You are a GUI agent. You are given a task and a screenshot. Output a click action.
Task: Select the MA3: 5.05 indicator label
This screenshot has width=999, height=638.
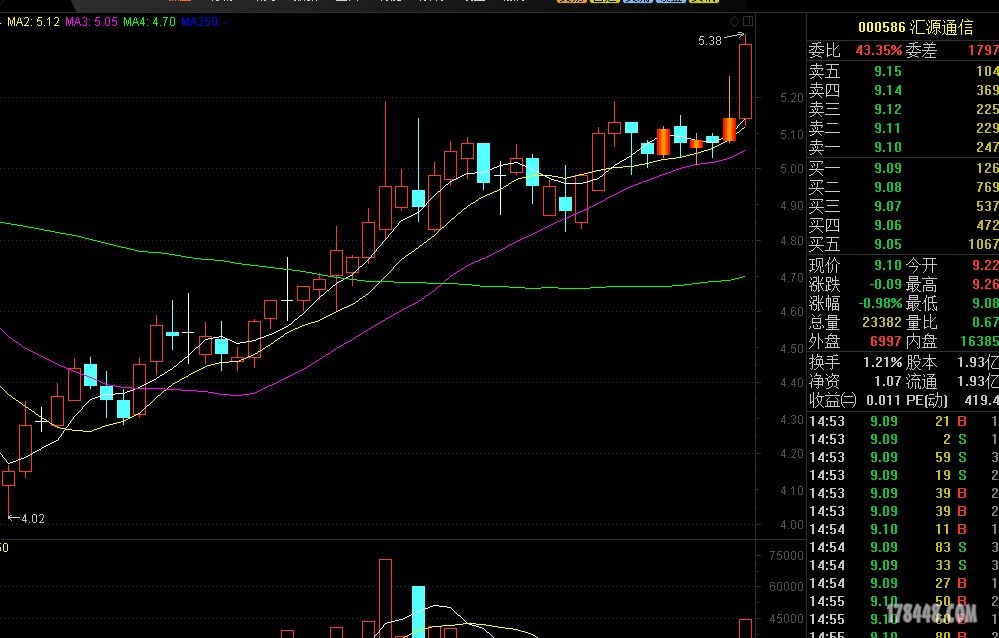tap(91, 22)
